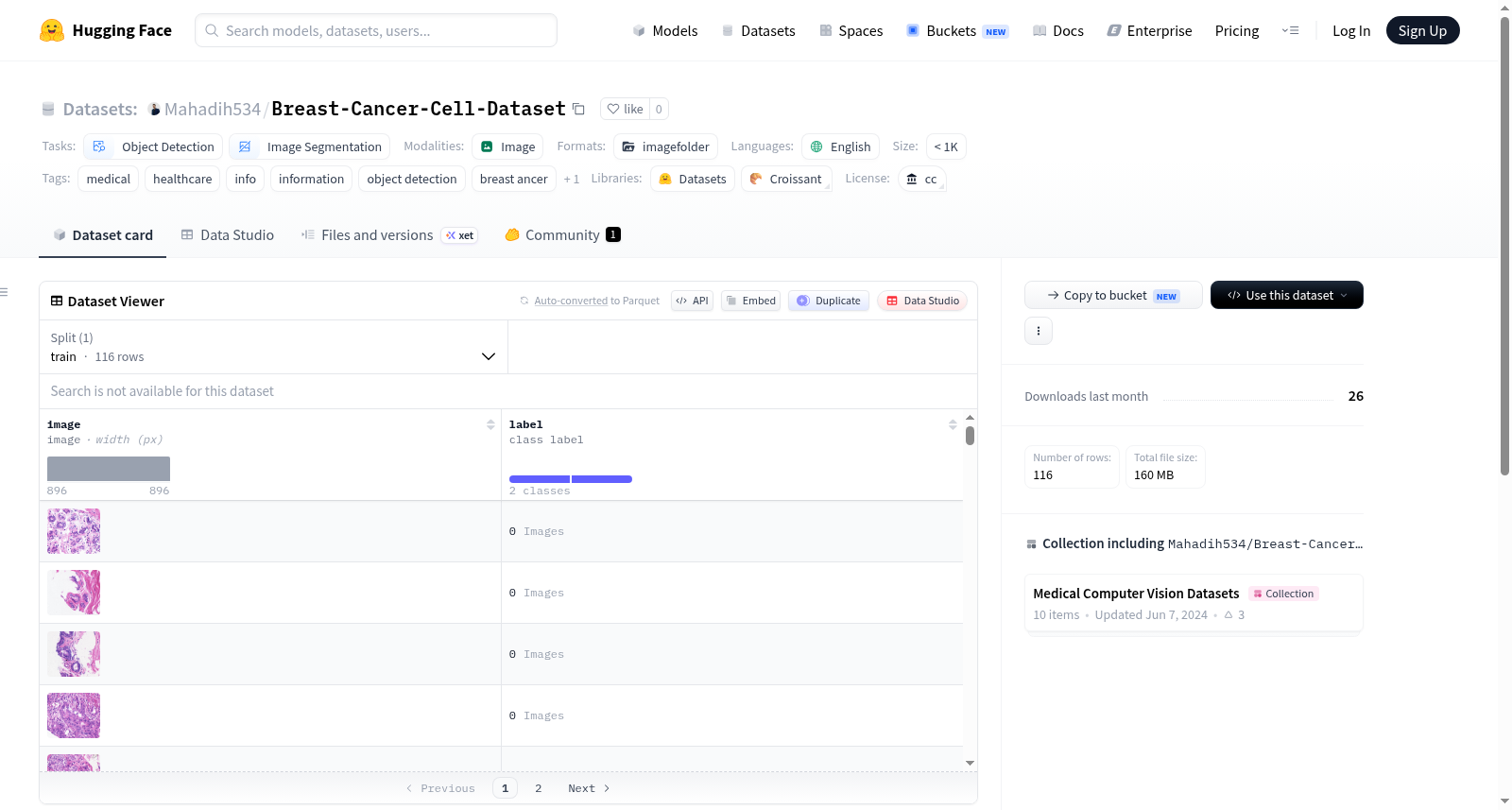Open Docs in the top navigation
This screenshot has height=810, width=1512.
tap(1058, 30)
